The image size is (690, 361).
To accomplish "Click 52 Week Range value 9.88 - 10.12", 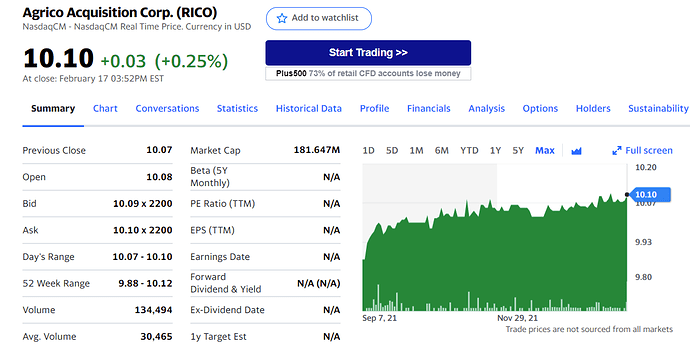I will [145, 283].
